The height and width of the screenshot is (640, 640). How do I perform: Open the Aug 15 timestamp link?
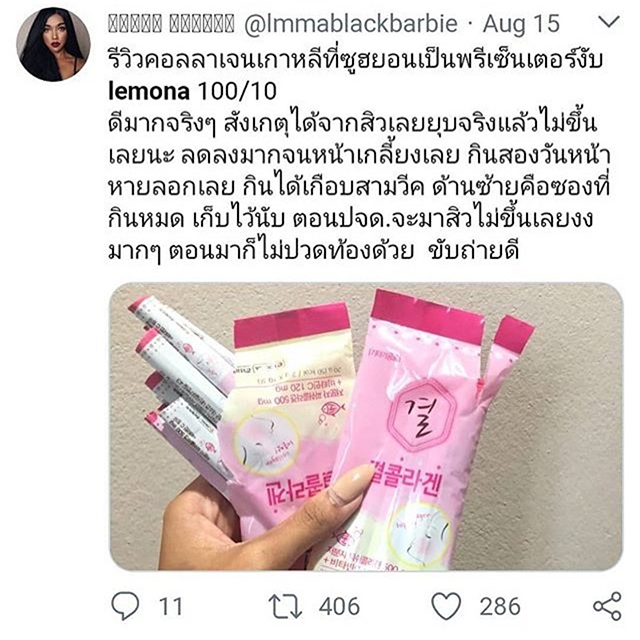[x=521, y=24]
